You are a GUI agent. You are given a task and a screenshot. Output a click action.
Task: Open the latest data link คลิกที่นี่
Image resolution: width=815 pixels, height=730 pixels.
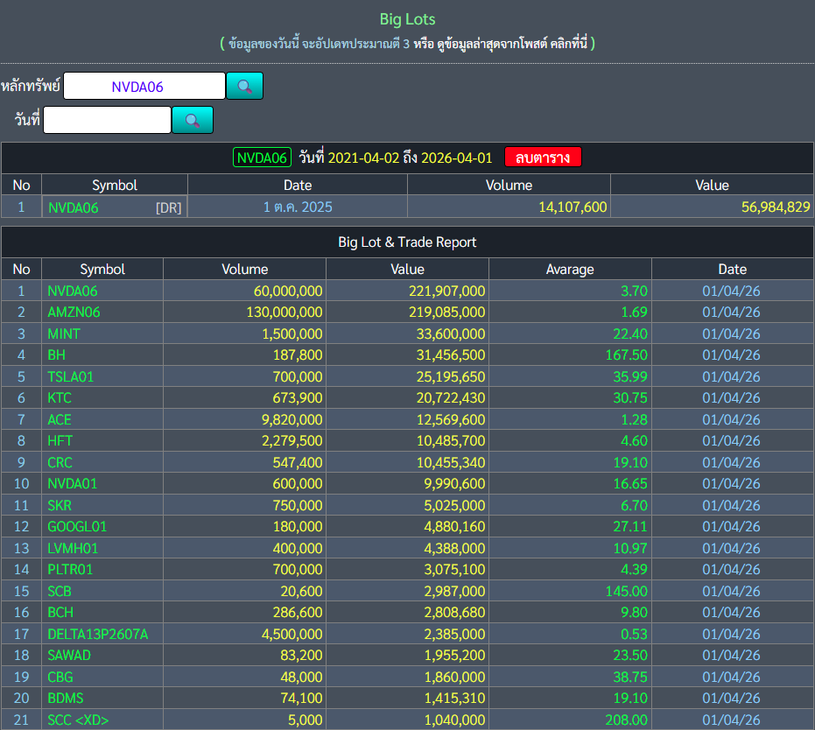[562, 44]
